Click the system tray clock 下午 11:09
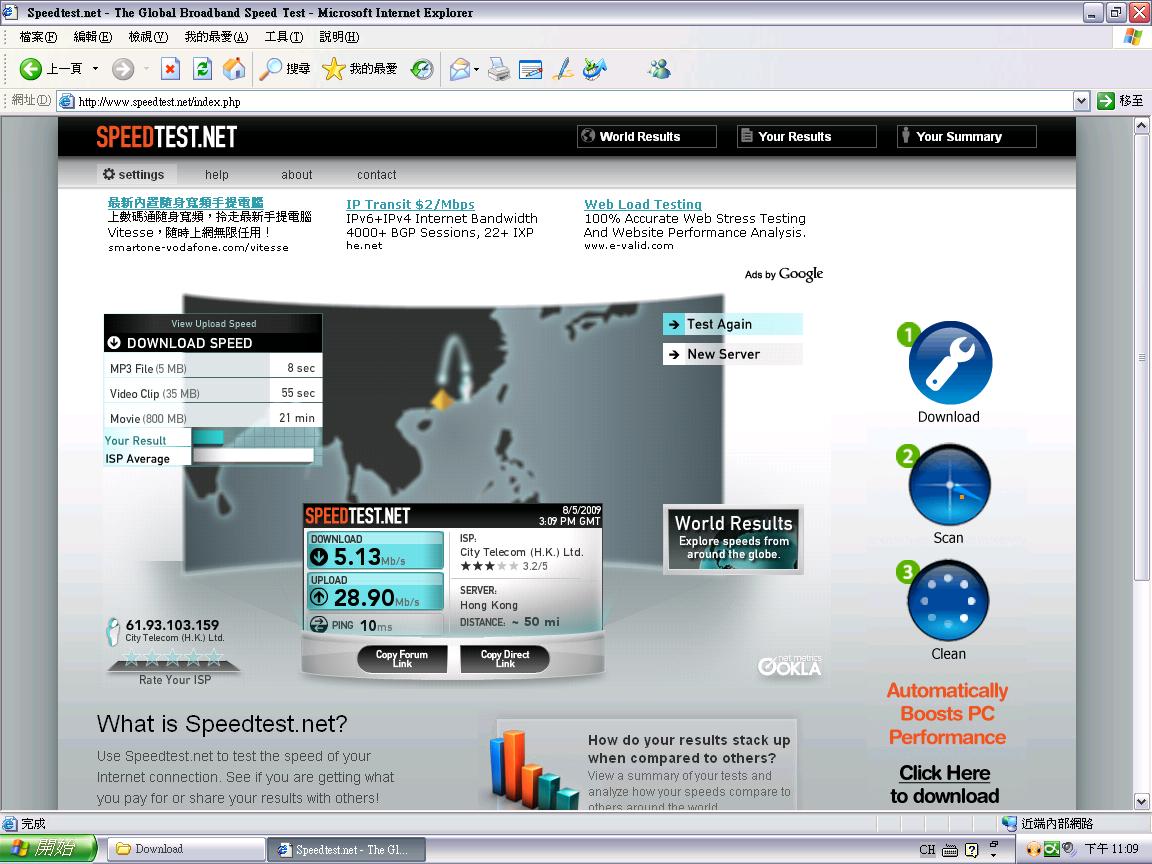1152x864 pixels. (1112, 849)
